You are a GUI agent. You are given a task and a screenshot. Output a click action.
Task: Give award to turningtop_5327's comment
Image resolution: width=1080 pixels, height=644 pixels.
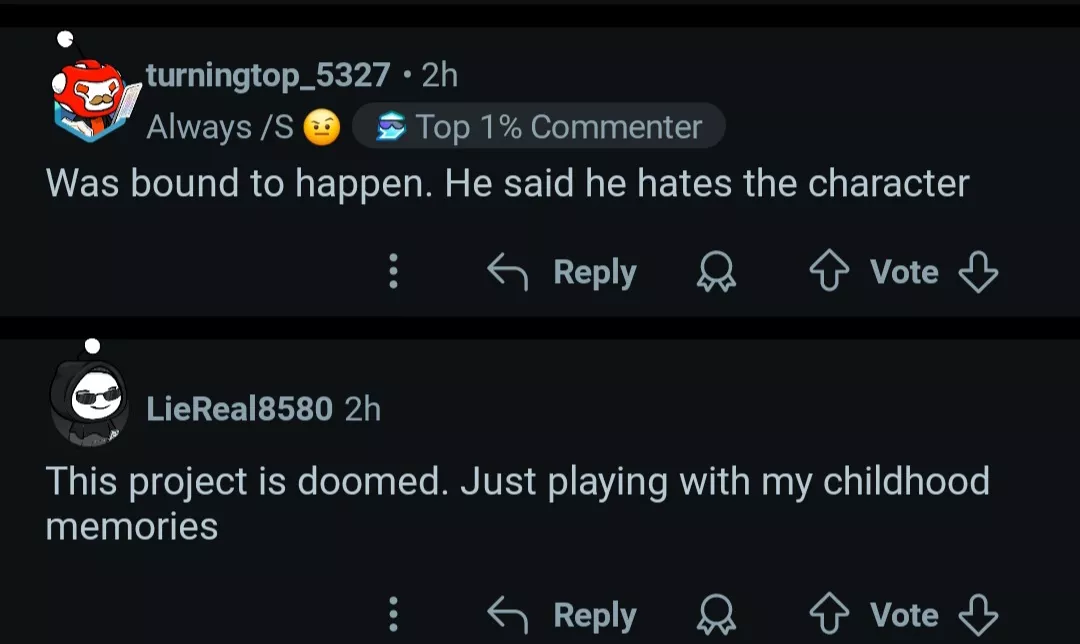point(716,272)
